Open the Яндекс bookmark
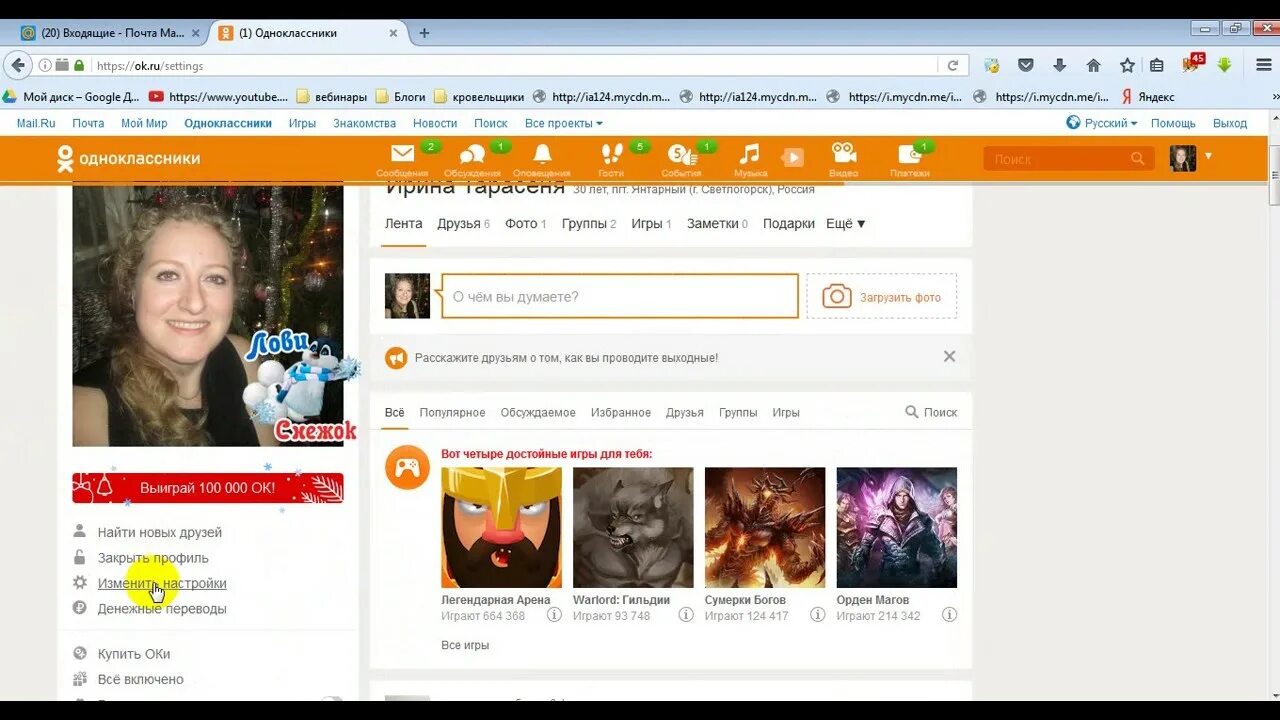 click(x=1147, y=97)
